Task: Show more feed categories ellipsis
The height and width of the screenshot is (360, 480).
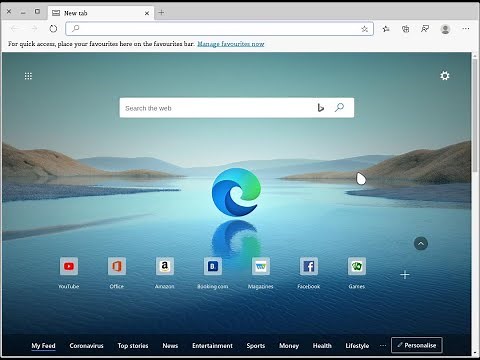Action: coord(383,345)
